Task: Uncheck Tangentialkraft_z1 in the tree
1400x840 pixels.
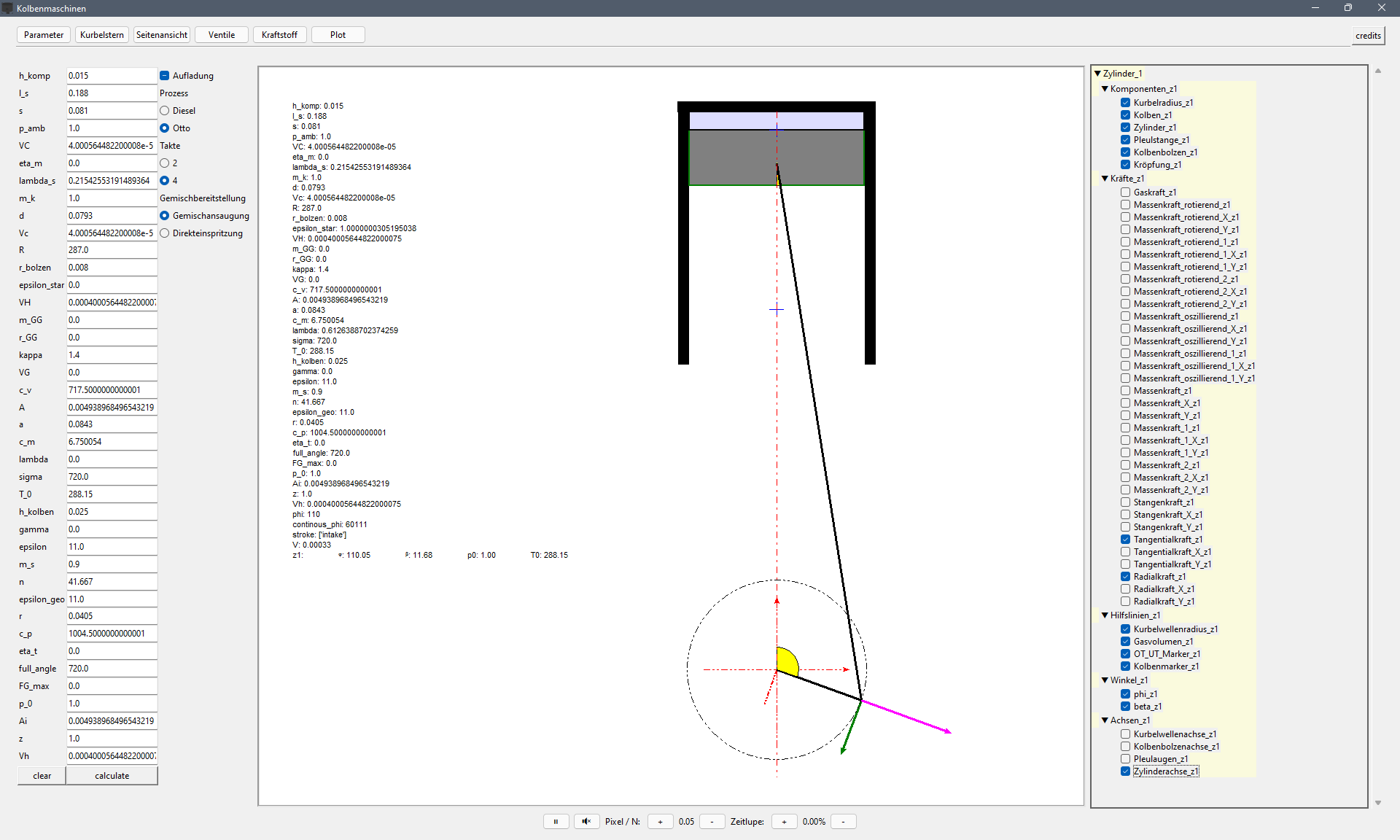Action: (x=1126, y=540)
